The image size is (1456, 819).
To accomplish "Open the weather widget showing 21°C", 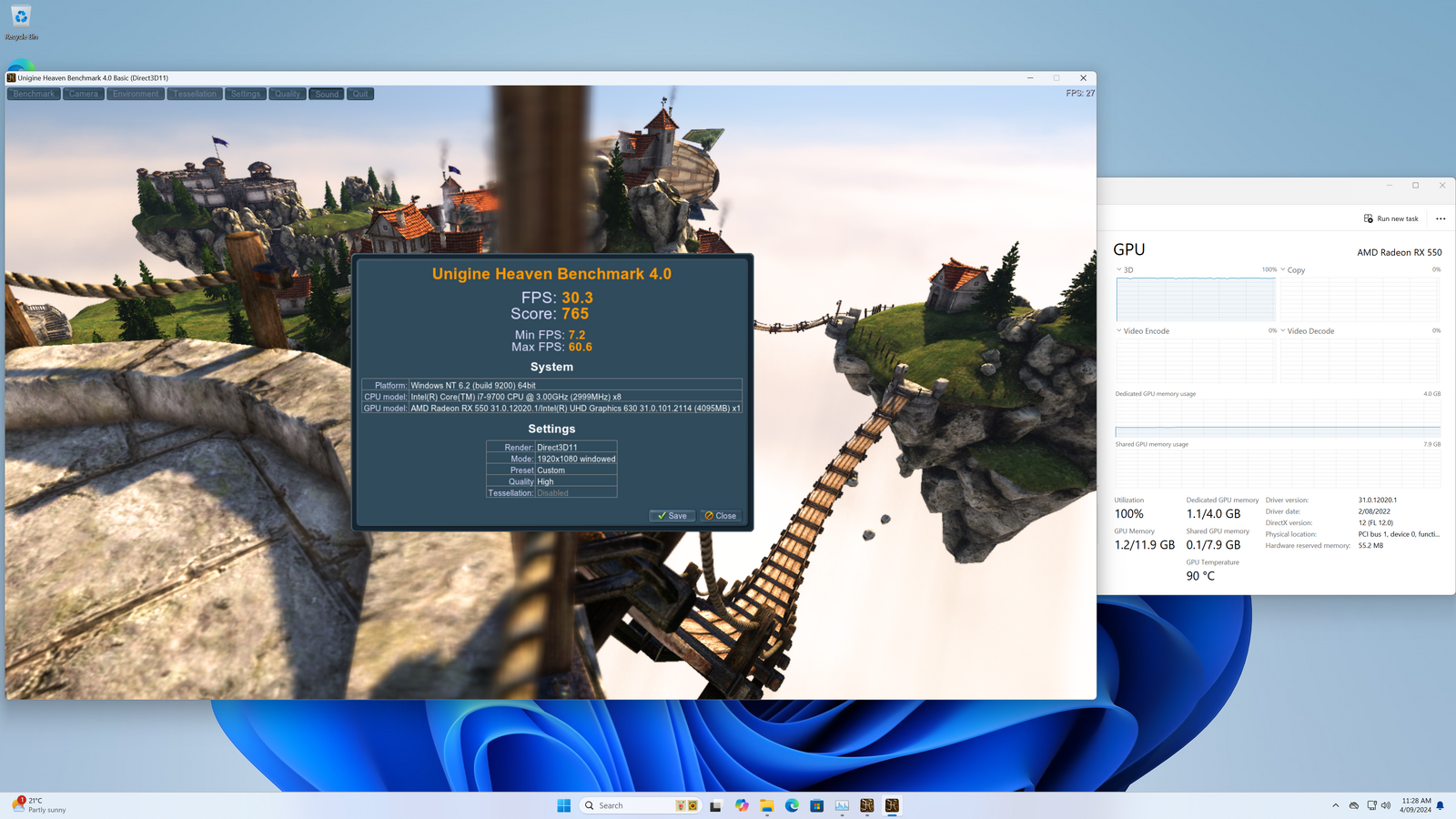I will tap(39, 805).
